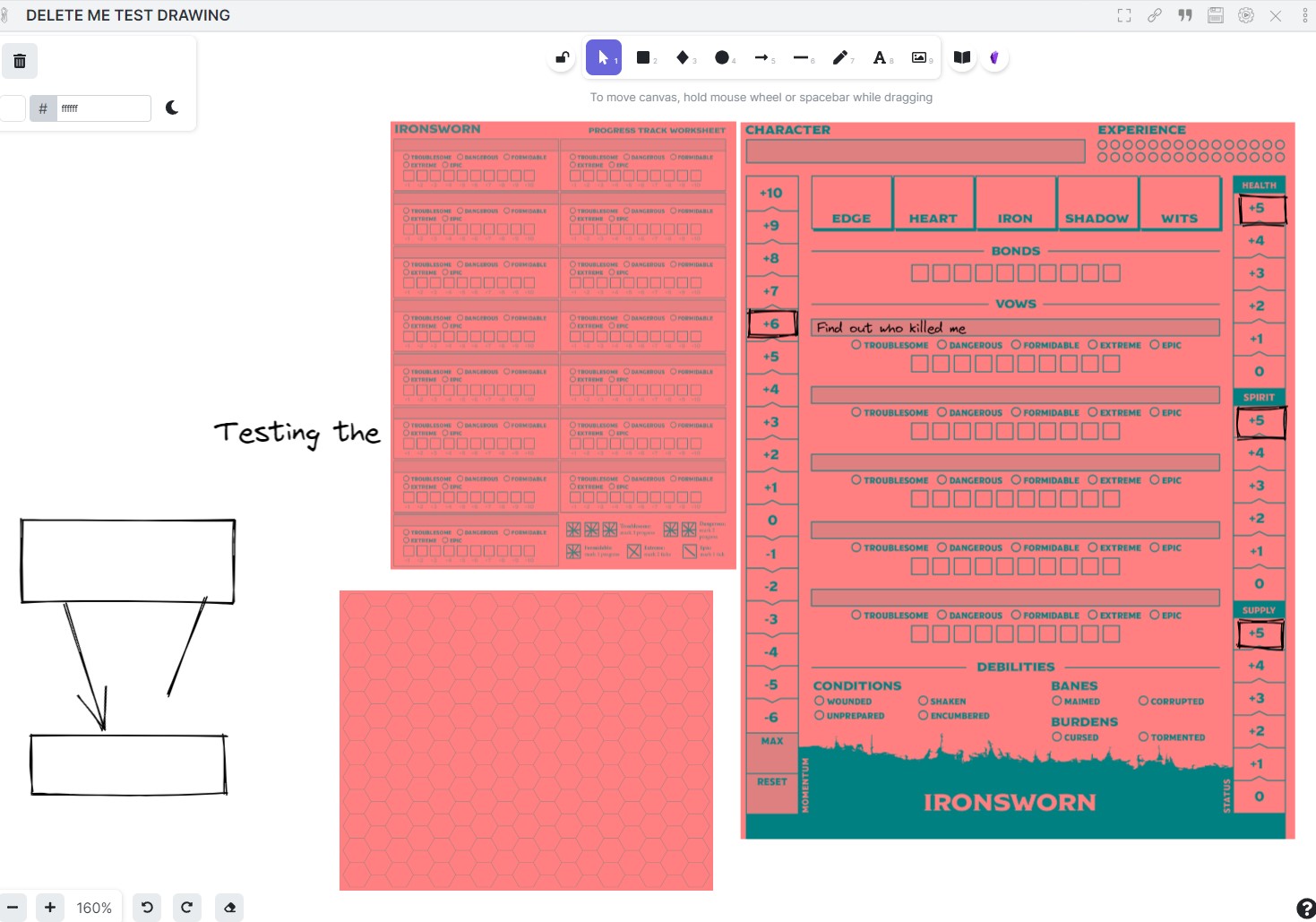The height and width of the screenshot is (922, 1316).
Task: Toggle dark mode with the moon icon
Action: click(172, 108)
